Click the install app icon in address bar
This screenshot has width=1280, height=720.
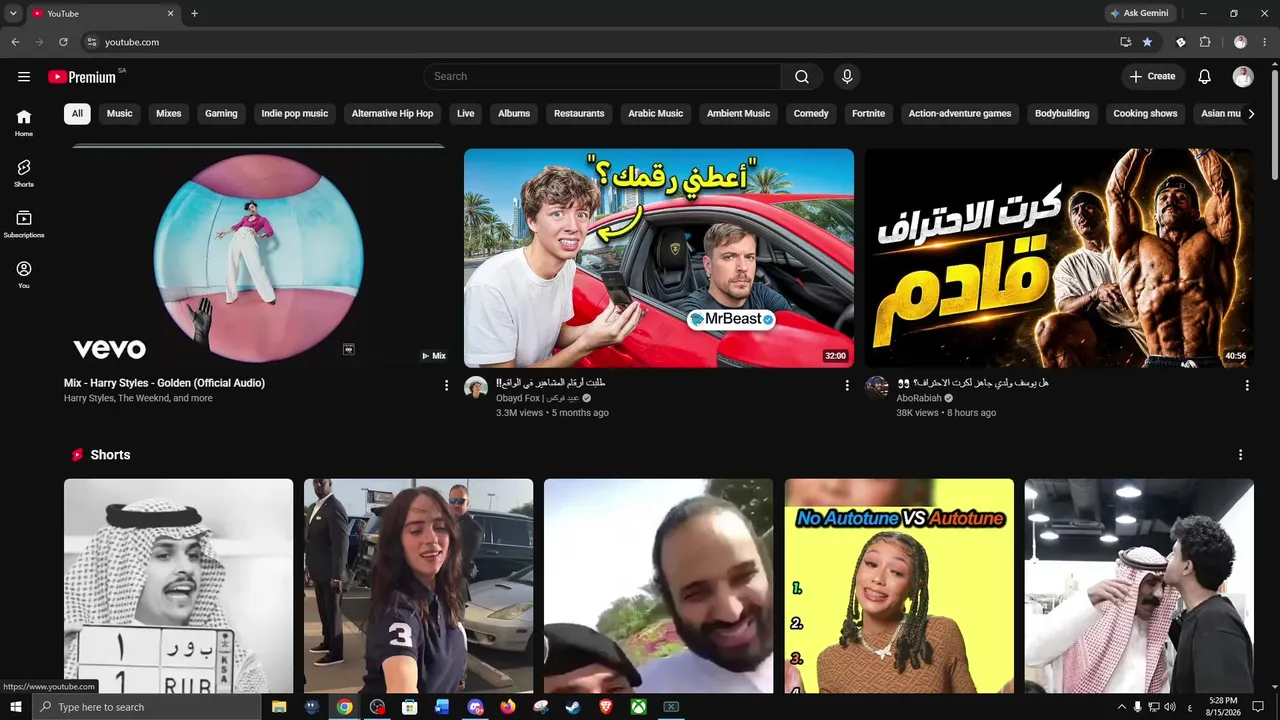[1126, 42]
